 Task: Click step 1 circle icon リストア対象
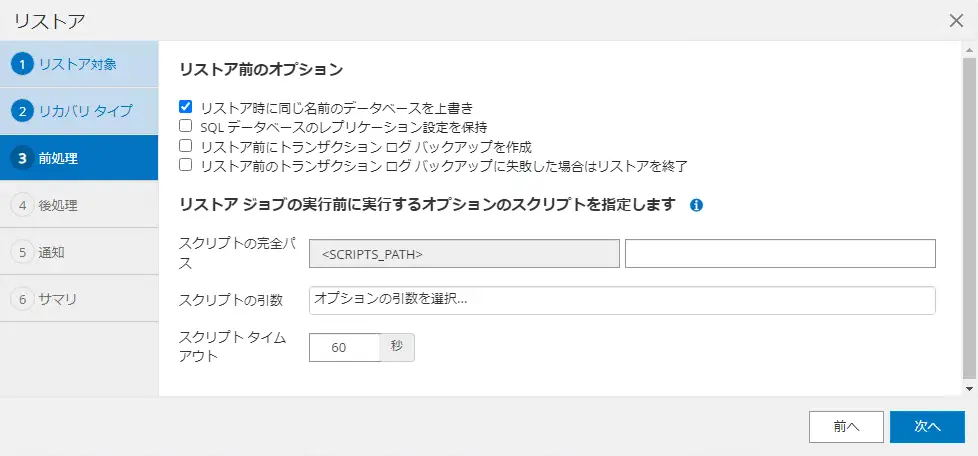pos(22,64)
